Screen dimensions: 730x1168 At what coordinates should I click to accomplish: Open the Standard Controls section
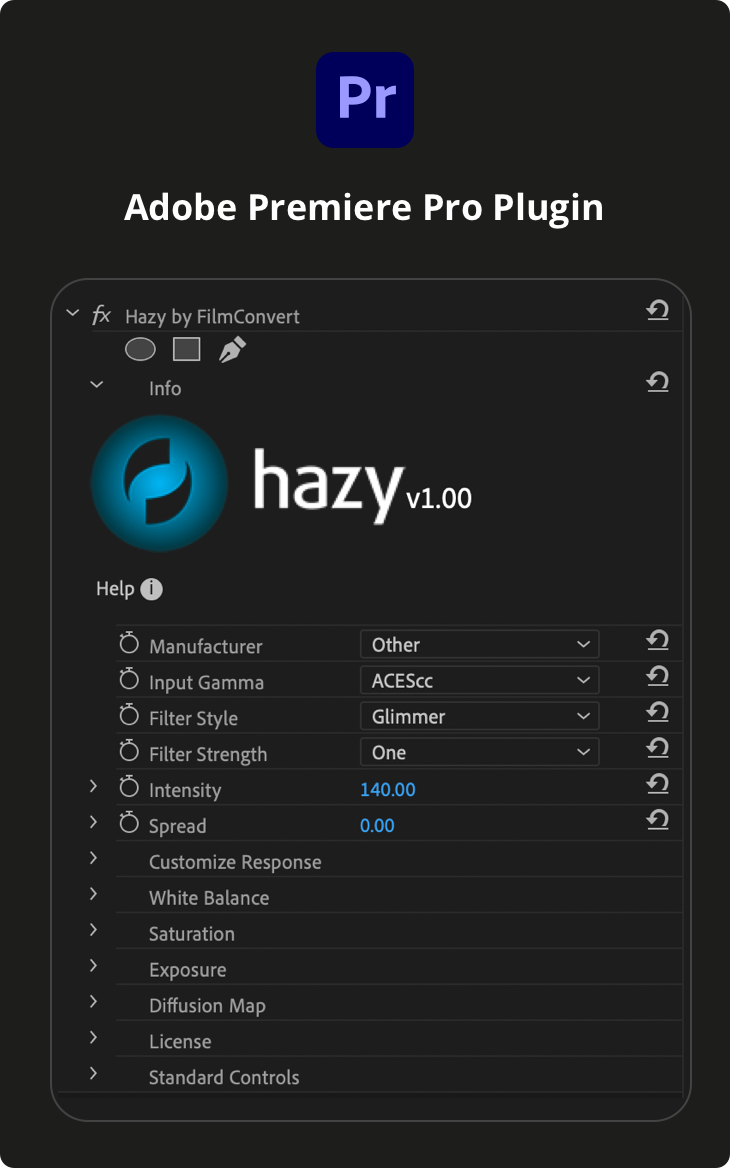(93, 1074)
